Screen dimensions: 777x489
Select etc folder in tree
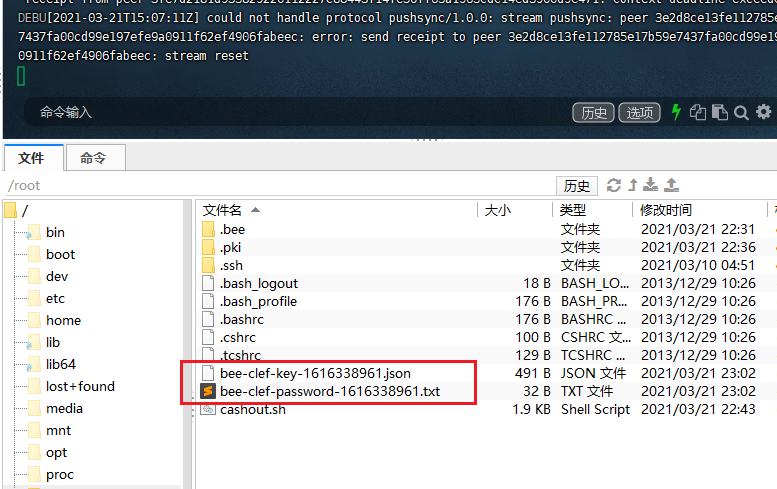56,298
